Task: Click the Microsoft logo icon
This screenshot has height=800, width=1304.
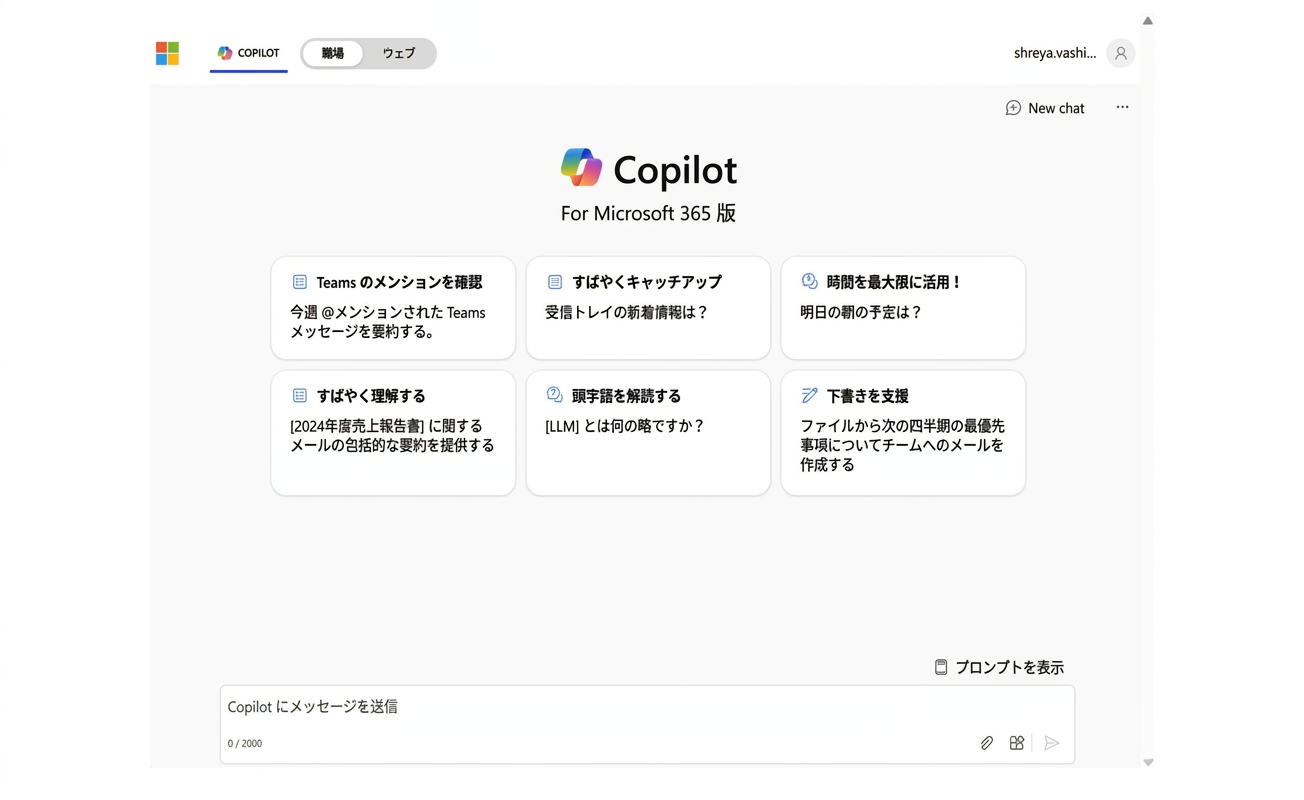Action: 167,53
